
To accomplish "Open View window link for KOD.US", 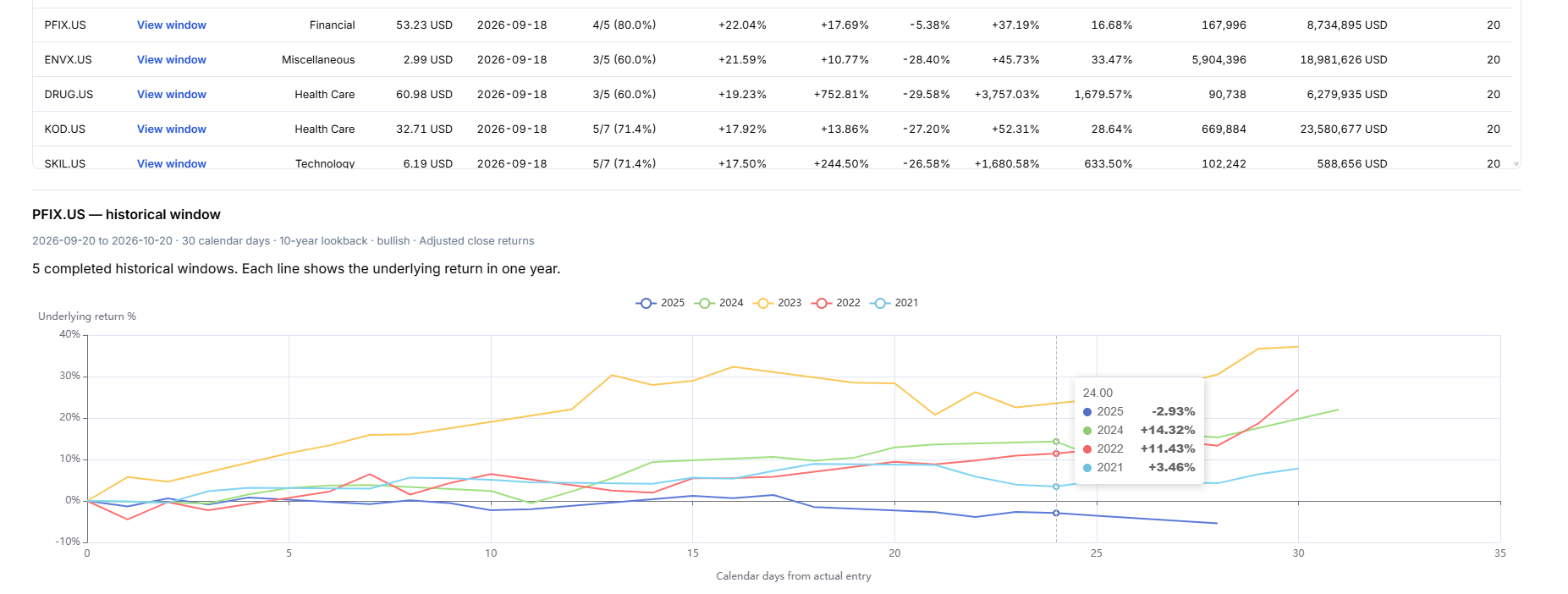I will click(x=172, y=129).
